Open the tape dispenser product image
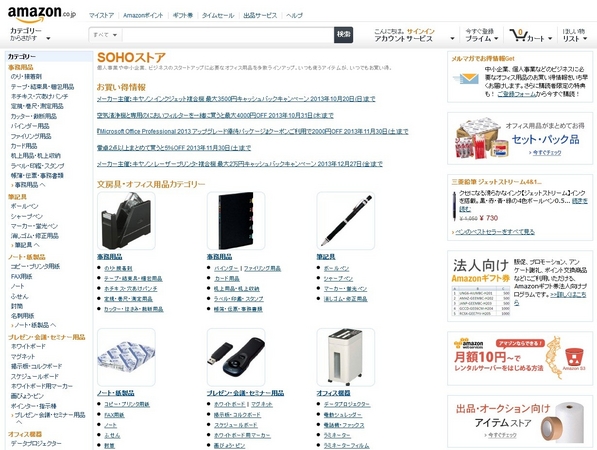597x450 pixels. (x=126, y=221)
